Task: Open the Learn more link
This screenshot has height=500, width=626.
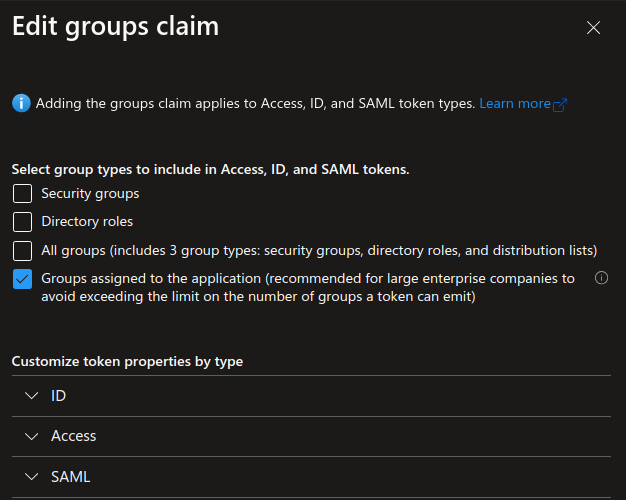Action: tap(514, 103)
